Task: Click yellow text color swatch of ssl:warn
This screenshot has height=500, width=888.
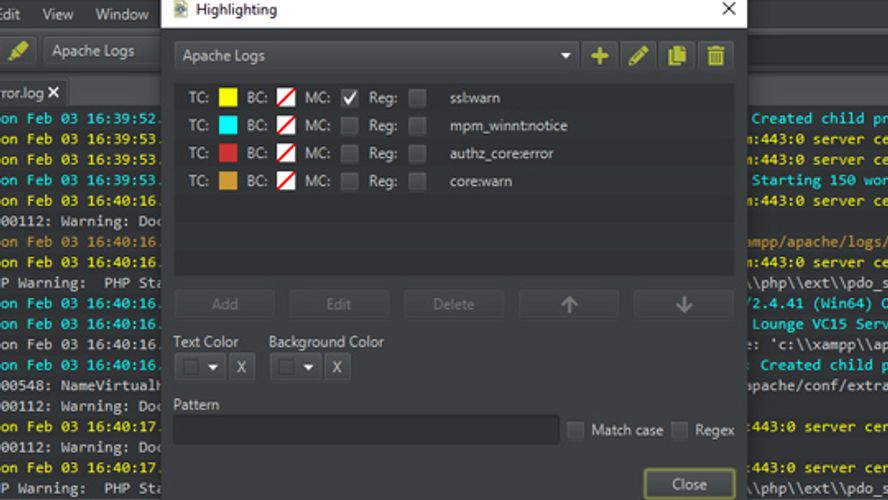Action: (228, 97)
